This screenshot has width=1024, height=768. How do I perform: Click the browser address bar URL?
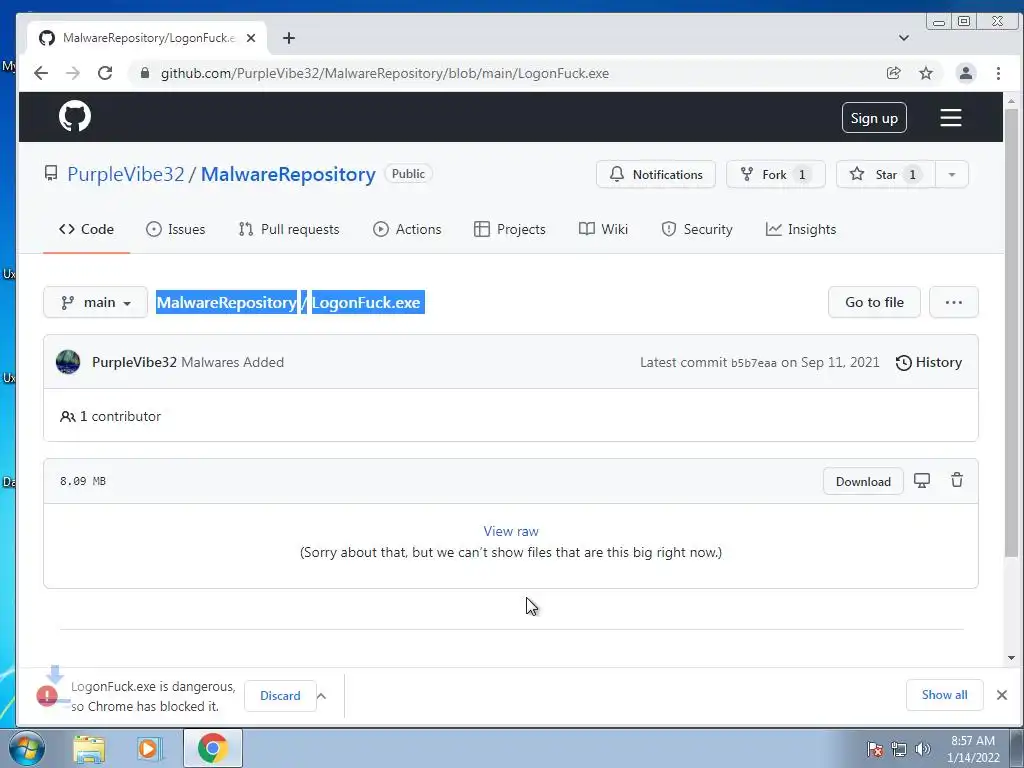pos(385,73)
